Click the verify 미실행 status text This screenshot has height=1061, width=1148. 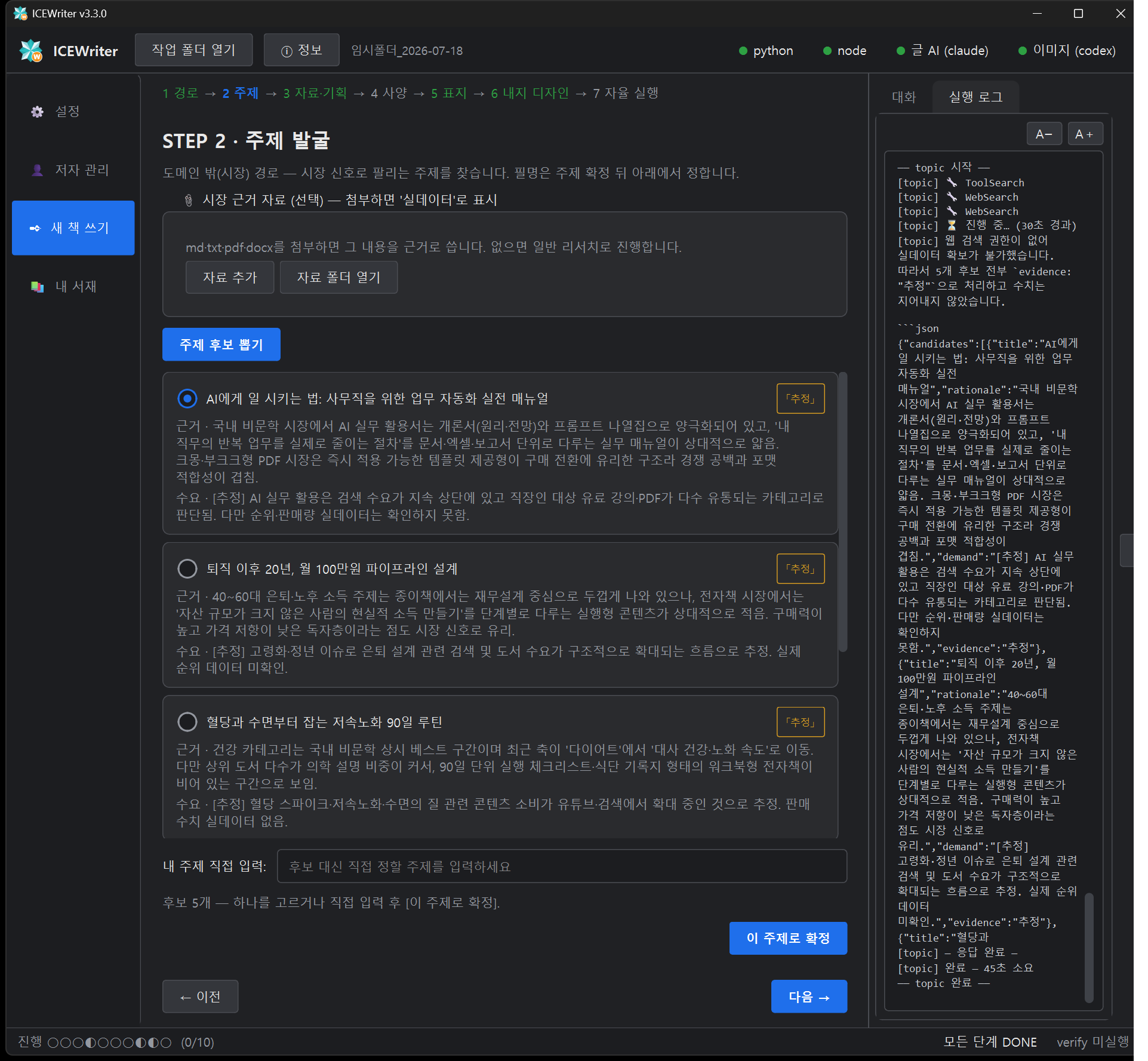(x=1092, y=1042)
